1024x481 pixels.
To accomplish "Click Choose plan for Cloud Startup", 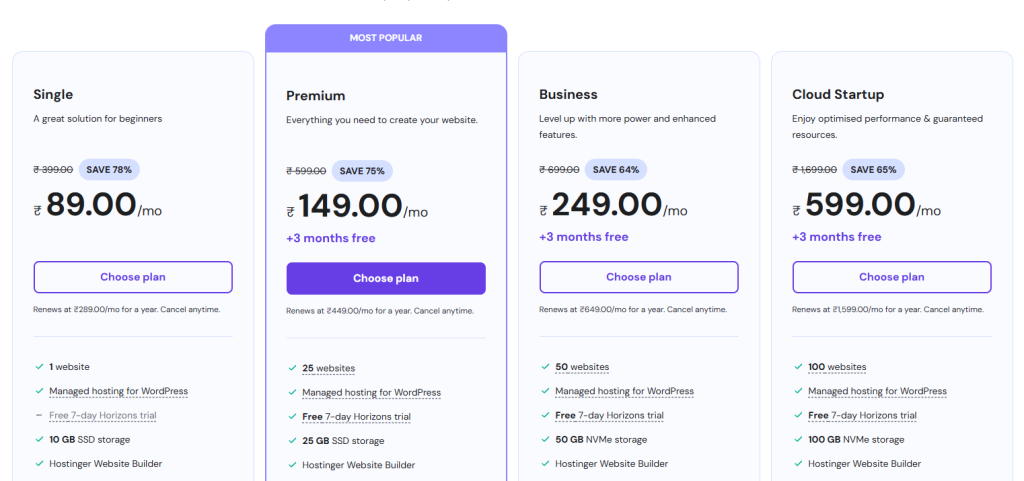I will (x=891, y=277).
